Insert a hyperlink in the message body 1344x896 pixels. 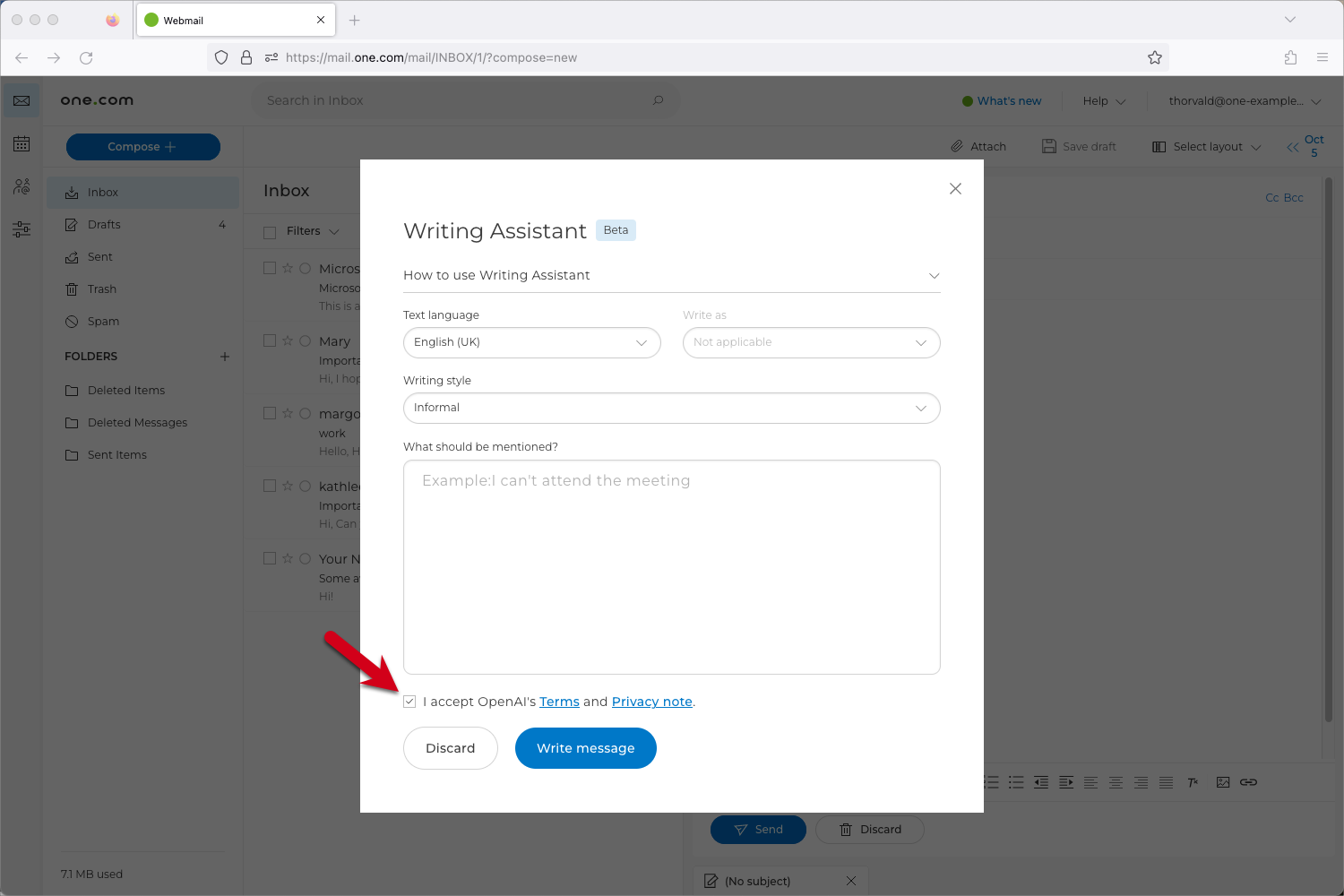tap(1248, 781)
